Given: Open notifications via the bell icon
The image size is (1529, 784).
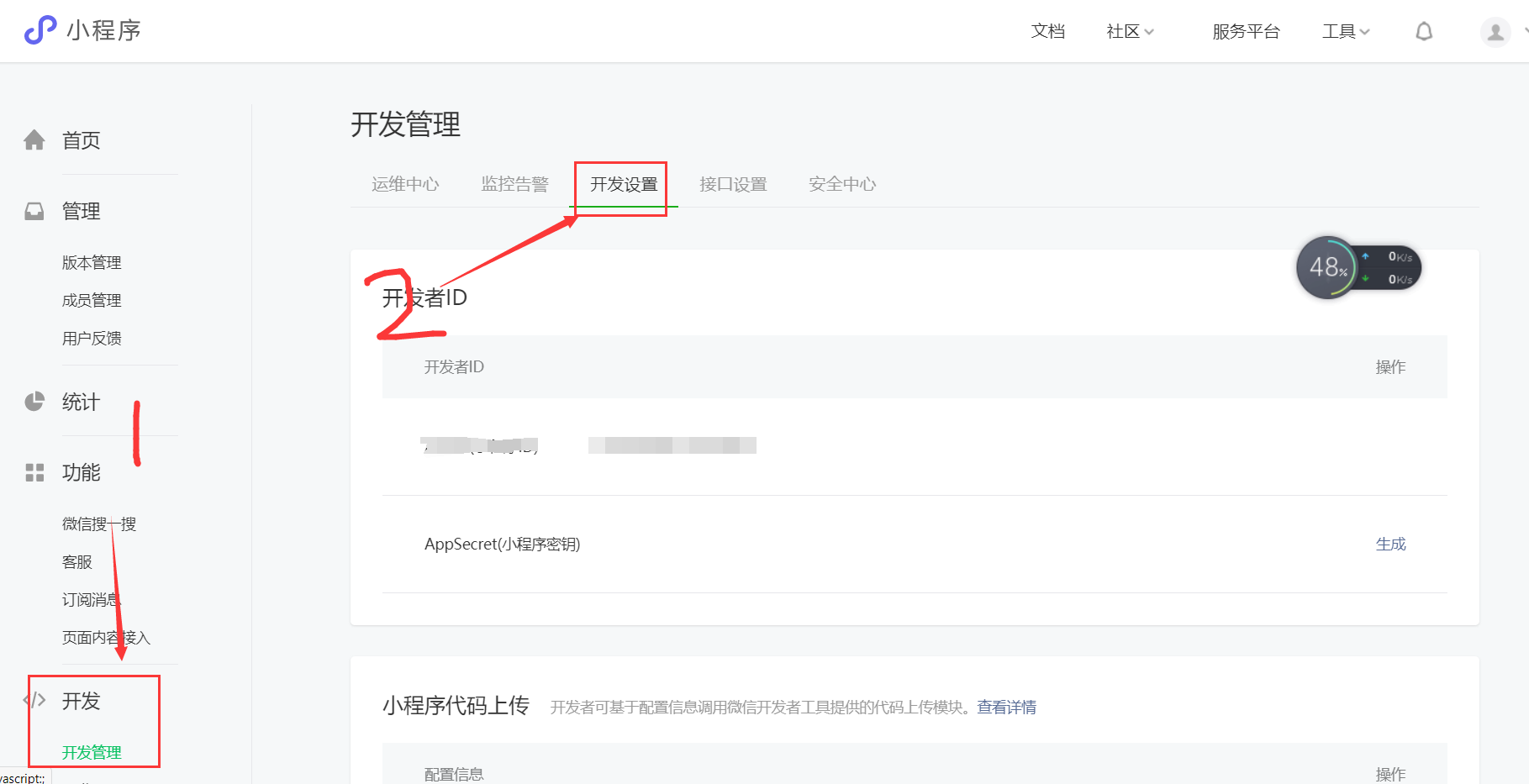Looking at the screenshot, I should pos(1424,31).
